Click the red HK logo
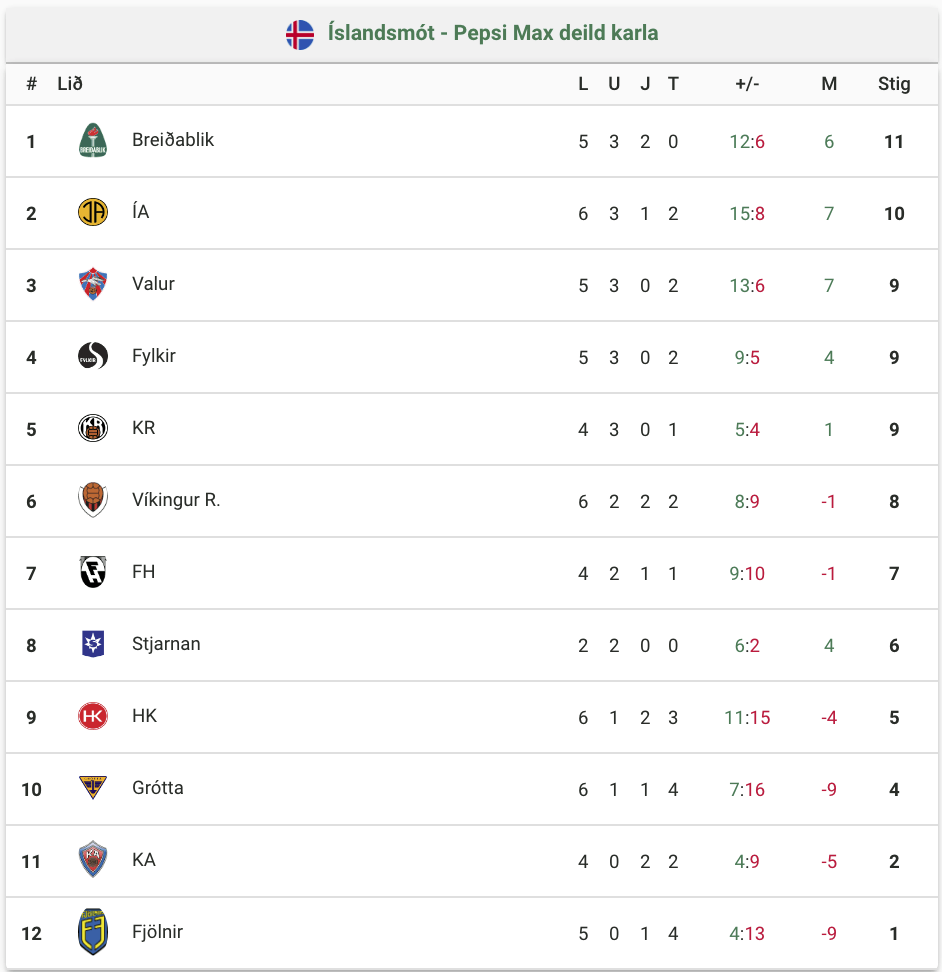942x972 pixels. tap(93, 716)
